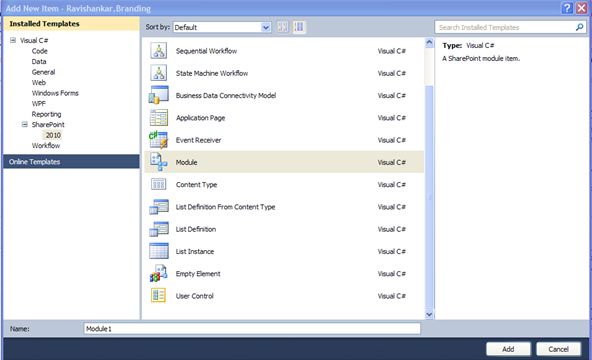Select the Windows Forms category
The height and width of the screenshot is (360, 592).
tap(55, 93)
